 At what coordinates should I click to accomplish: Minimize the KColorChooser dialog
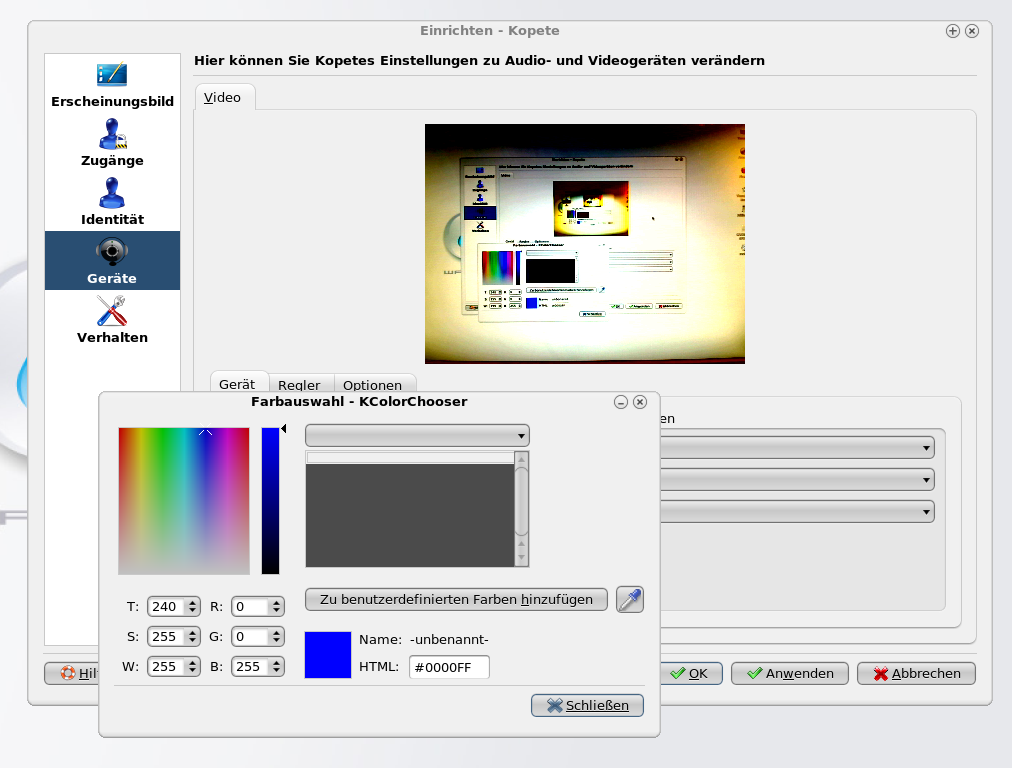621,402
